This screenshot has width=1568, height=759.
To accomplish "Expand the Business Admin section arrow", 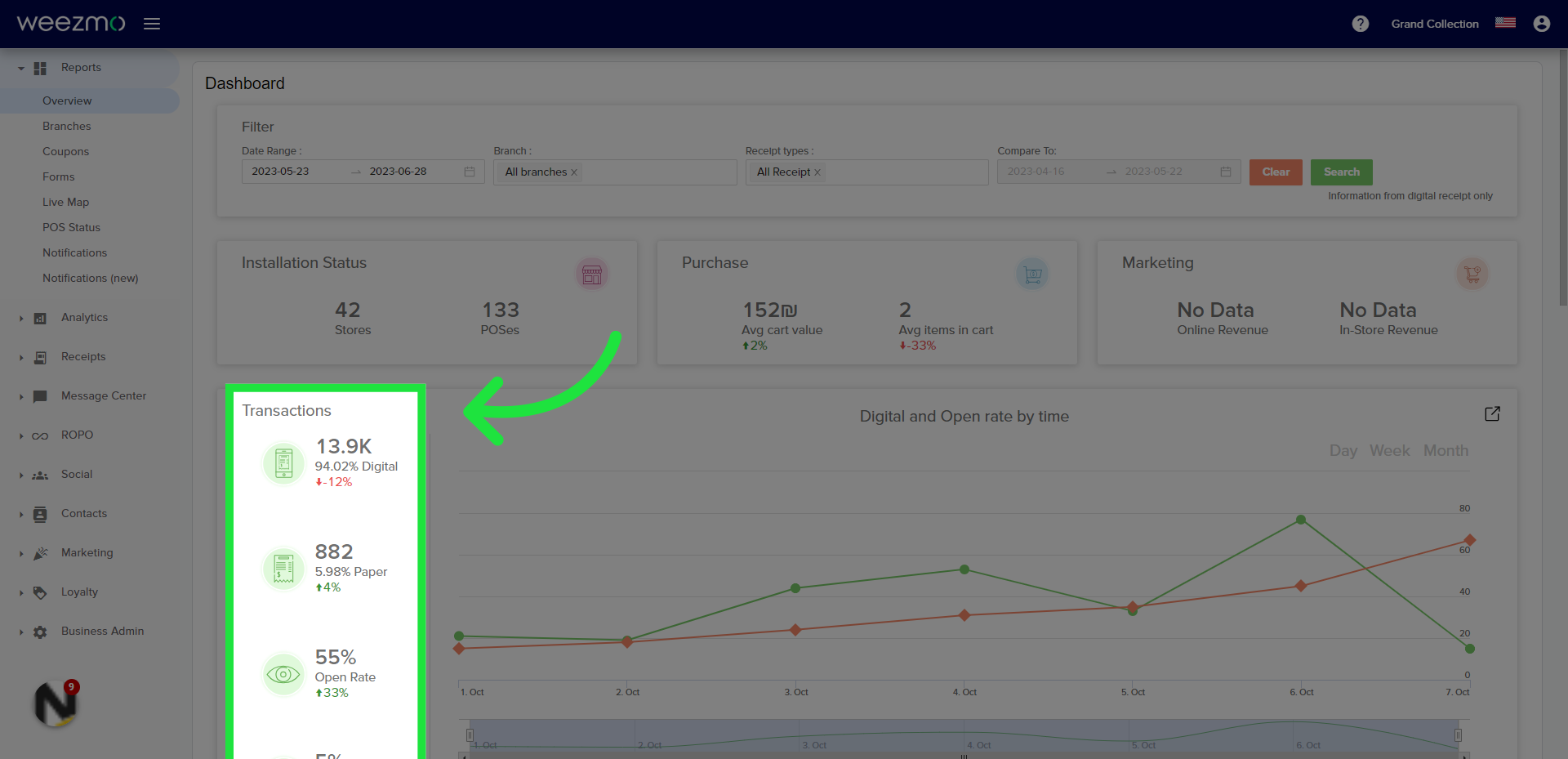I will (21, 632).
